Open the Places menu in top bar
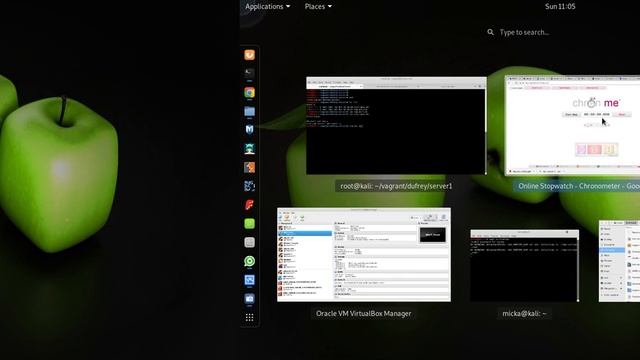Image resolution: width=640 pixels, height=360 pixels. pyautogui.click(x=318, y=6)
